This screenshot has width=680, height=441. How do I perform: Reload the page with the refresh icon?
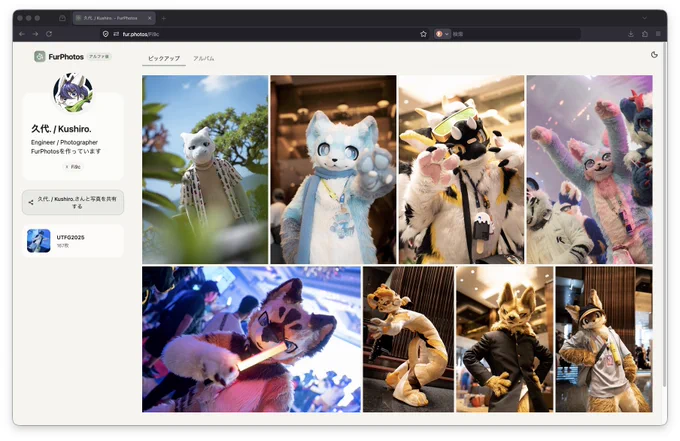pos(49,34)
